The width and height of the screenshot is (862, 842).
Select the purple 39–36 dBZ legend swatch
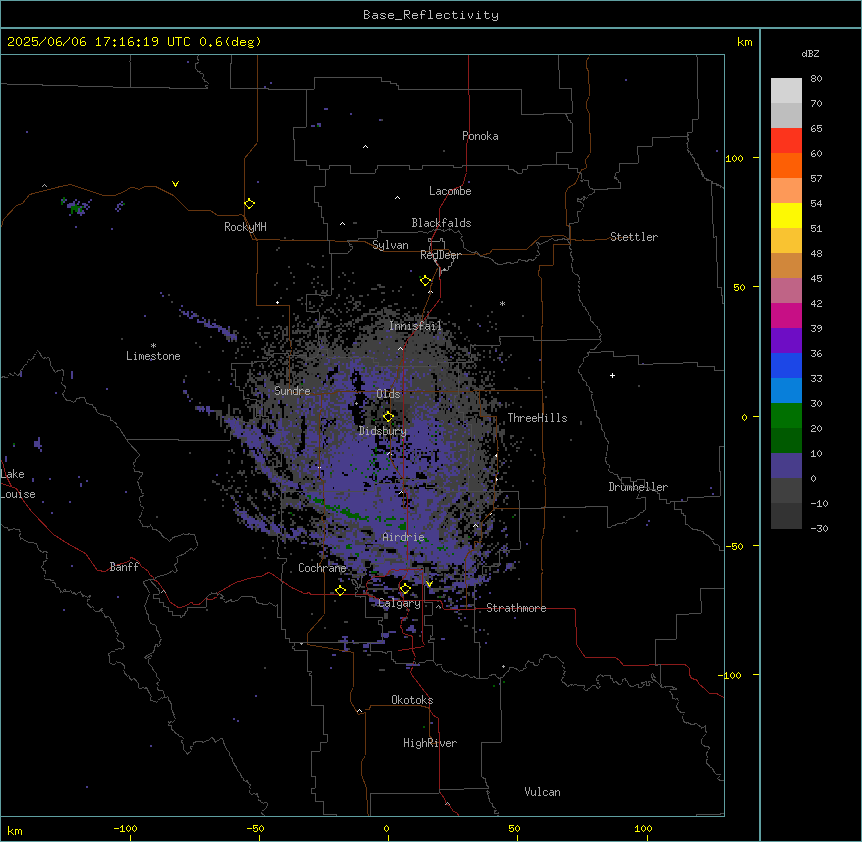point(786,341)
